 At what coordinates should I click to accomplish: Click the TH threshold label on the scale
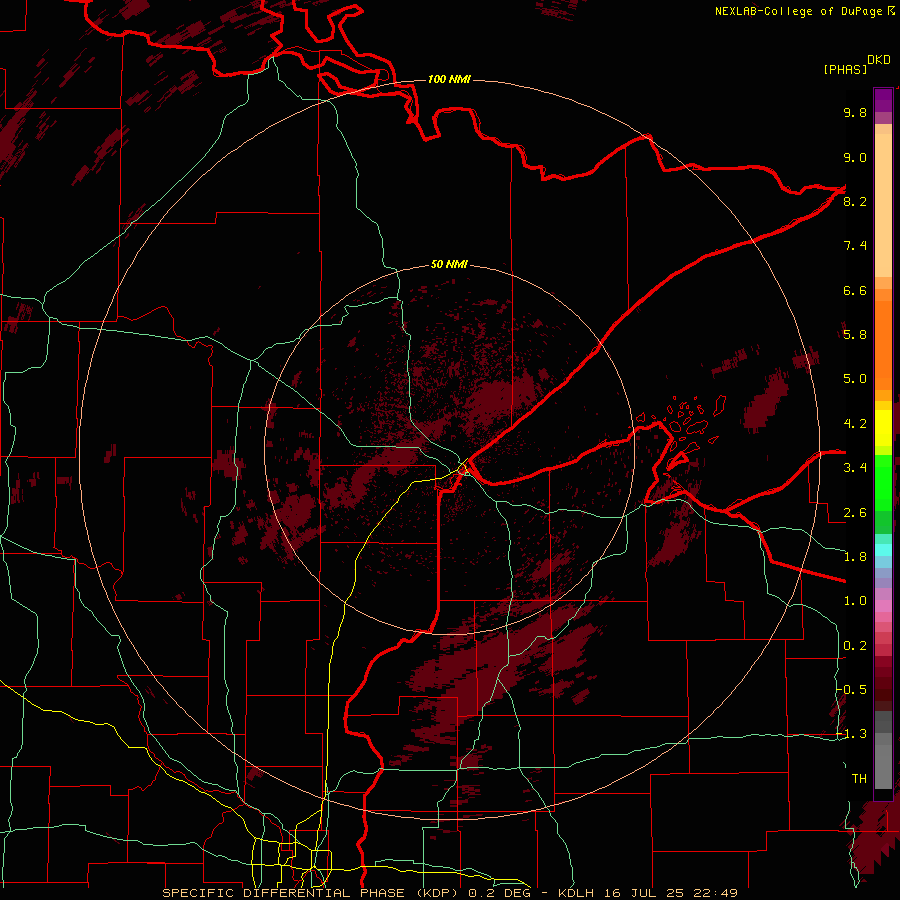pyautogui.click(x=859, y=779)
